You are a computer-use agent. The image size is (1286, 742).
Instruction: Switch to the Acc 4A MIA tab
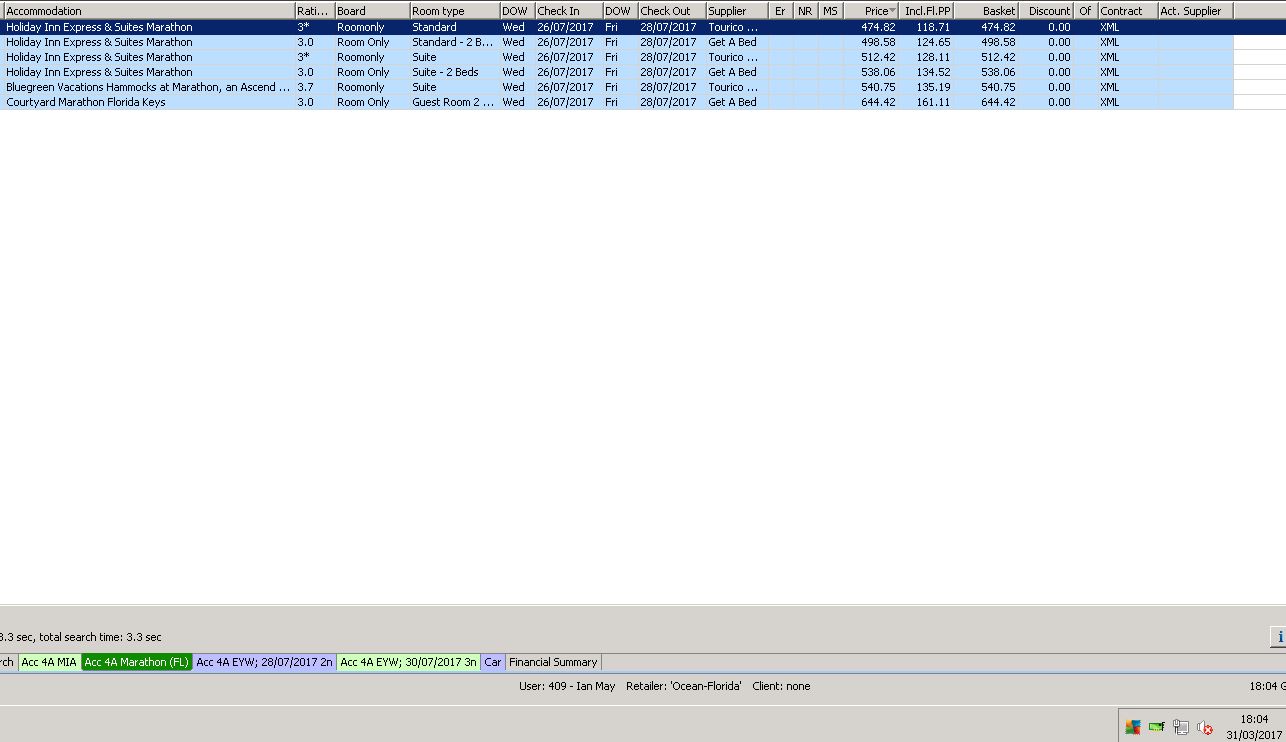[49, 662]
